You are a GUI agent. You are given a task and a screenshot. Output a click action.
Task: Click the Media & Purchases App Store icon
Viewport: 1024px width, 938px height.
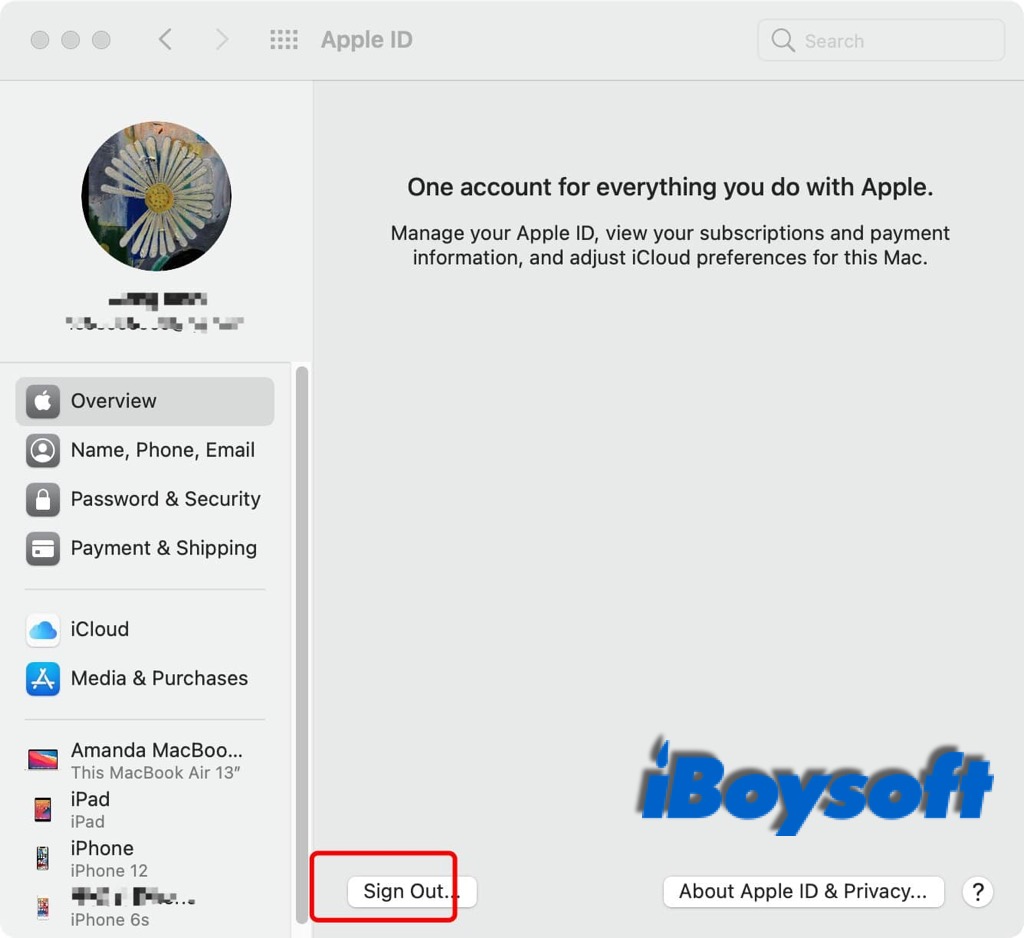[x=43, y=679]
